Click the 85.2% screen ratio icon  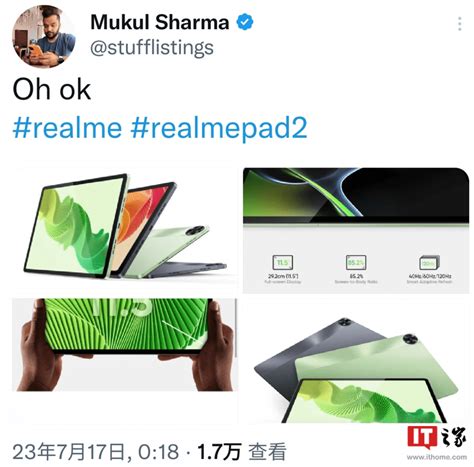tap(356, 263)
